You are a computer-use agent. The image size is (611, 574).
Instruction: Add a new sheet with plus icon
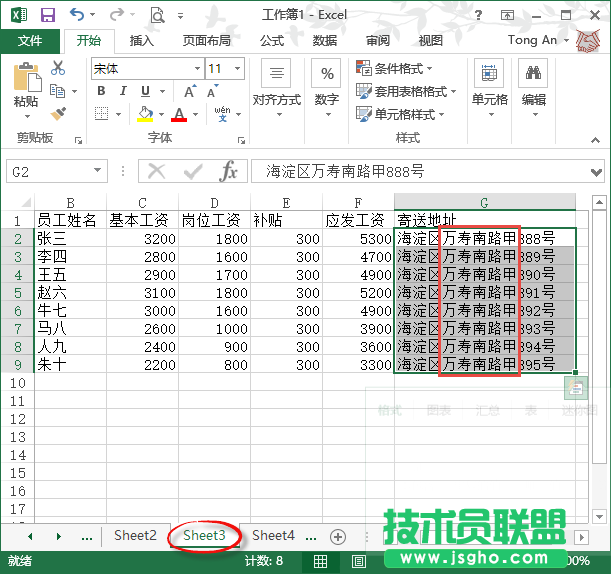coord(338,536)
